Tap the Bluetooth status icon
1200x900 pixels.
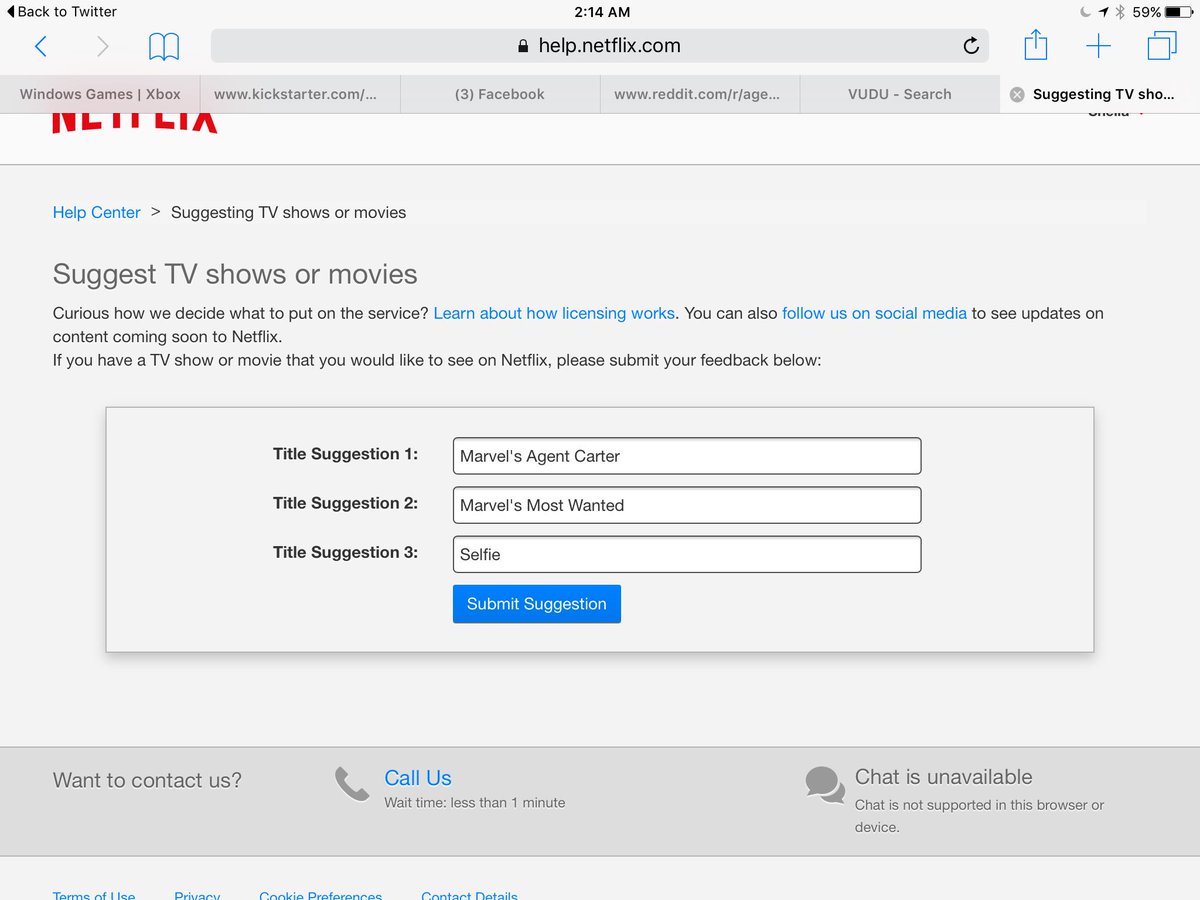click(x=1121, y=12)
